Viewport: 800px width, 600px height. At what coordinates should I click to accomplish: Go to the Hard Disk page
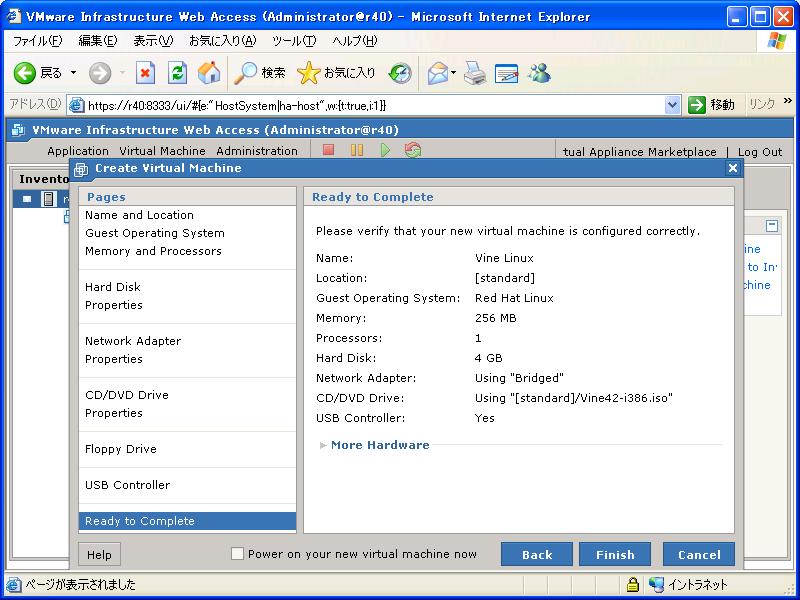(113, 287)
